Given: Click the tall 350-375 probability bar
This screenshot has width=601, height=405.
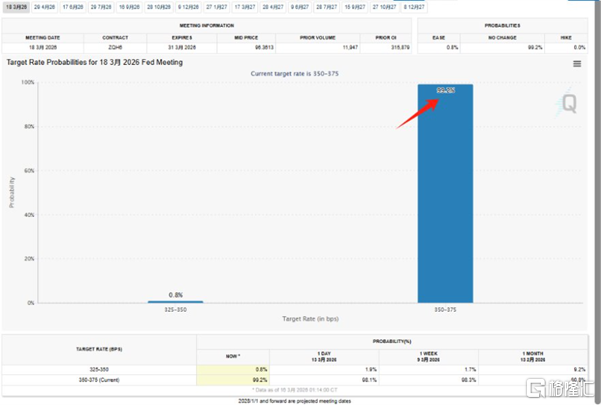Looking at the screenshot, I should pos(445,193).
